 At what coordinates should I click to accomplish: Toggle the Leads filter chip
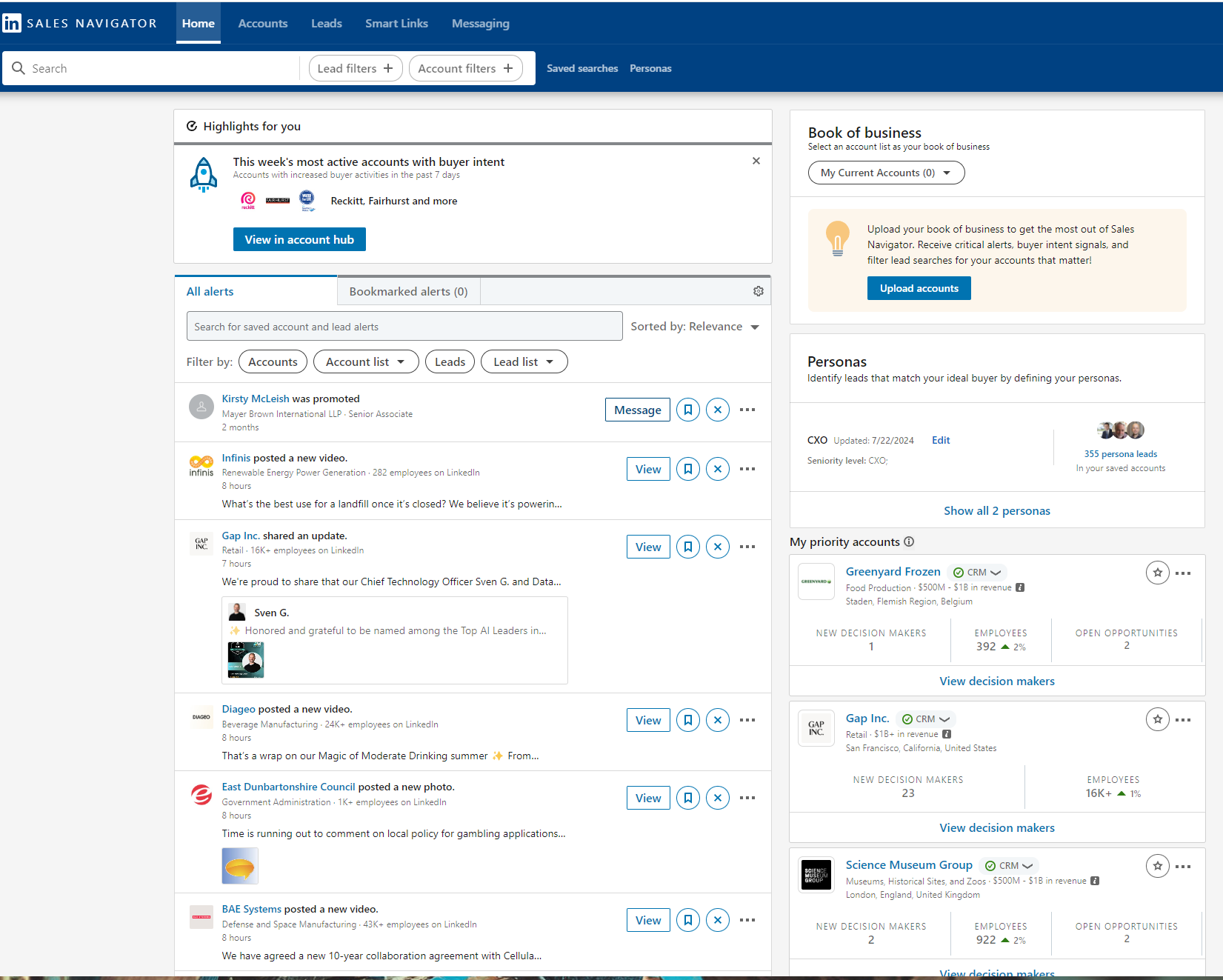pyautogui.click(x=450, y=361)
